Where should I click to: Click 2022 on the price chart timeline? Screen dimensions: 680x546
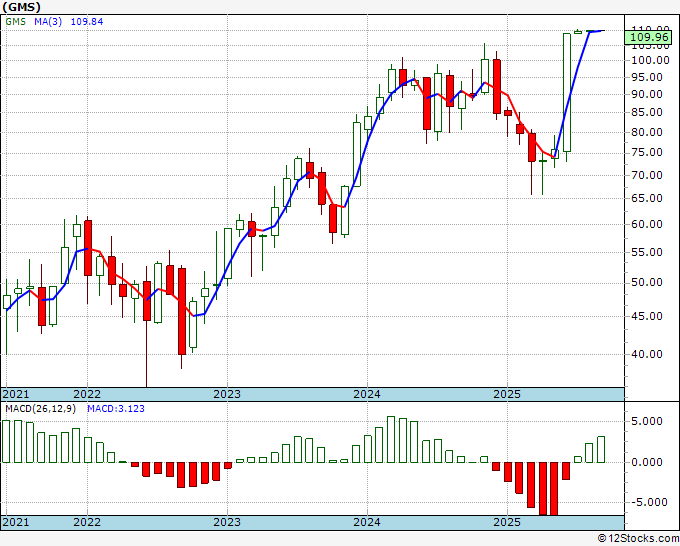pos(87,394)
